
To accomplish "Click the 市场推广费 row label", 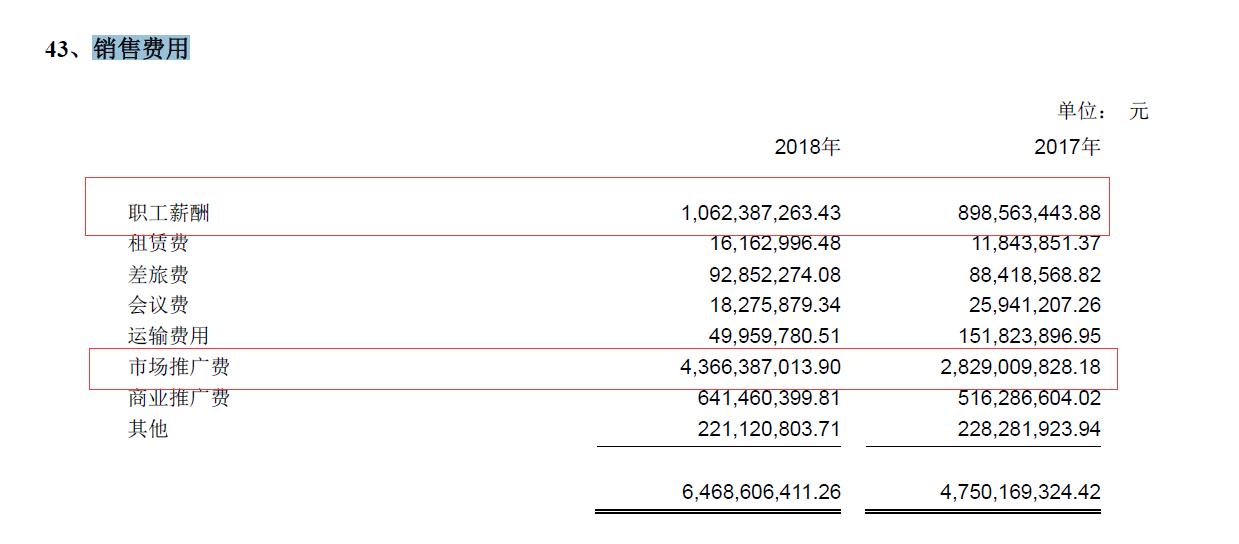I will [x=178, y=367].
